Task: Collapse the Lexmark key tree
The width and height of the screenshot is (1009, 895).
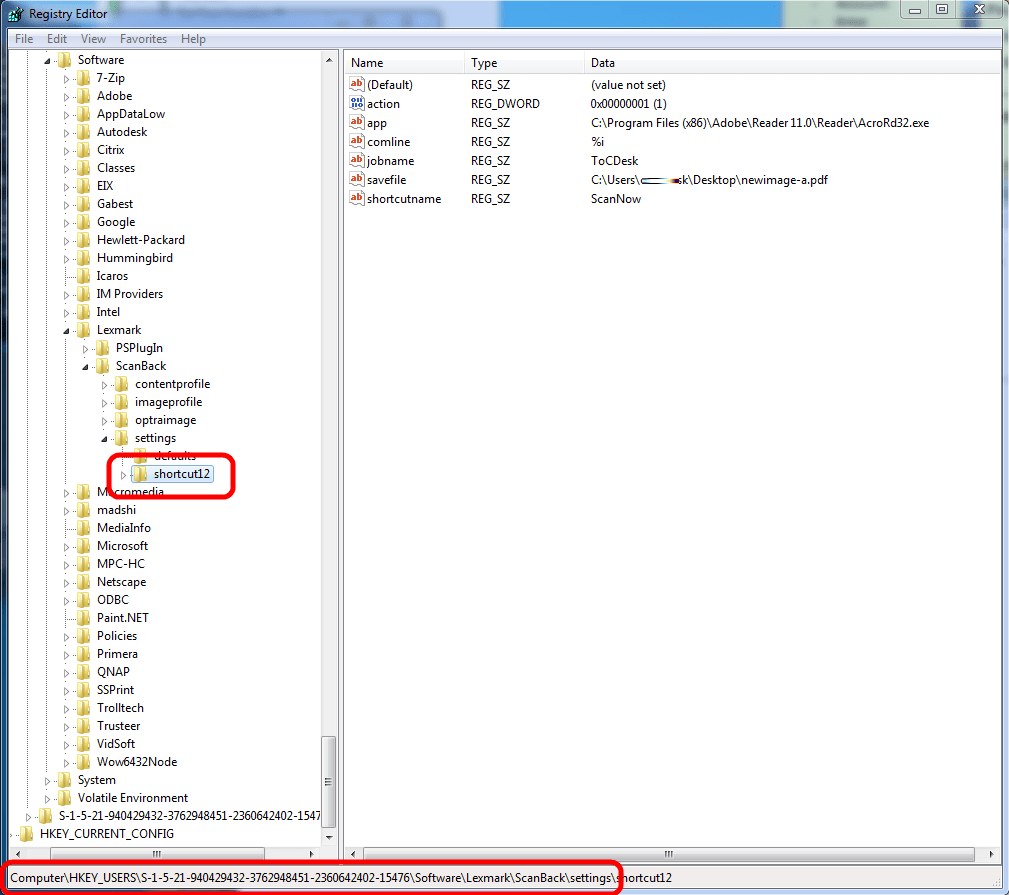Action: [x=67, y=330]
